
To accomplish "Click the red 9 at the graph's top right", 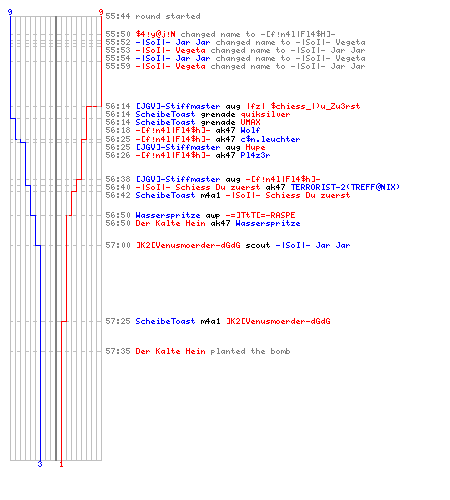I will tap(101, 12).
